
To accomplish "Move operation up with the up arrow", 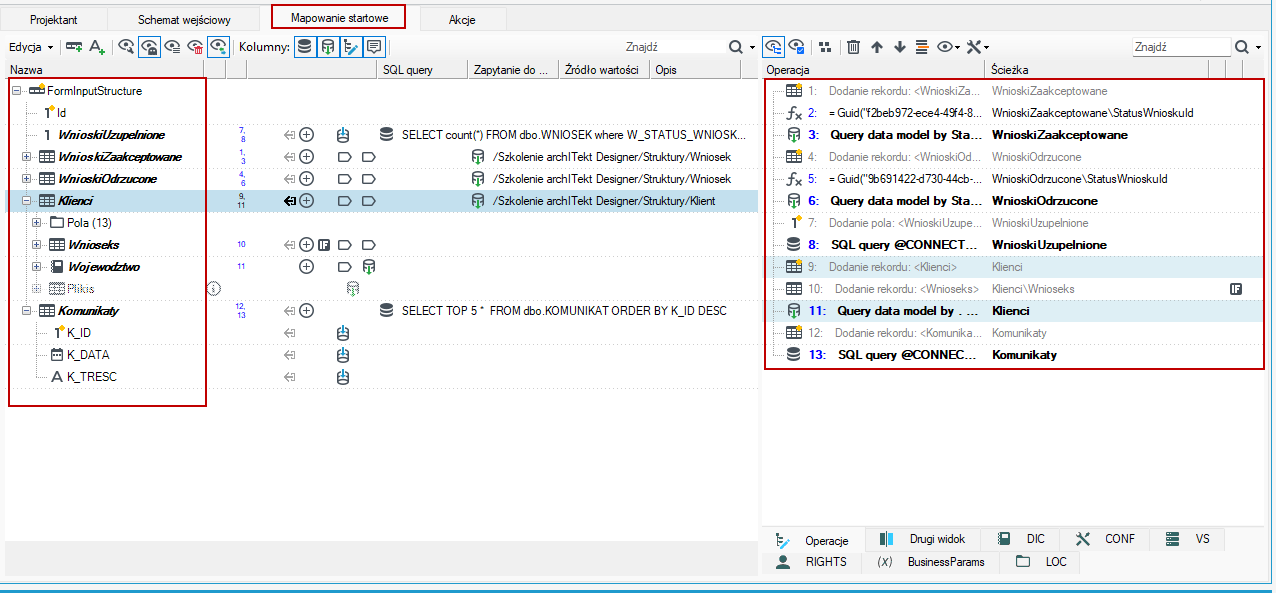I will click(x=877, y=47).
